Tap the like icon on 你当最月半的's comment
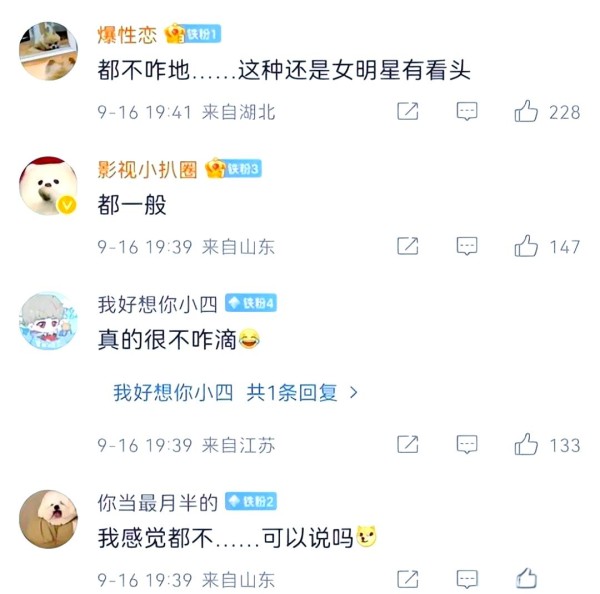This screenshot has width=600, height=594. (x=526, y=578)
